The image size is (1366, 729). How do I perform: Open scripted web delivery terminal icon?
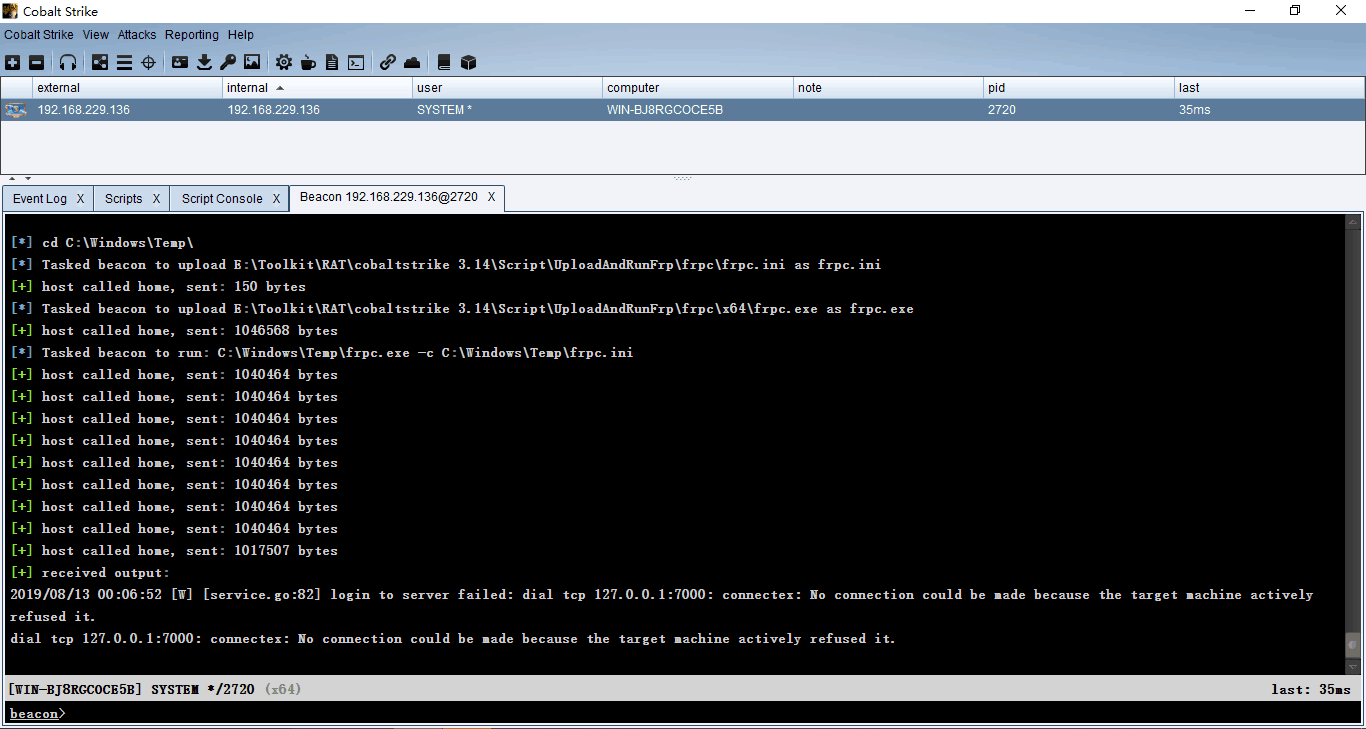356,62
